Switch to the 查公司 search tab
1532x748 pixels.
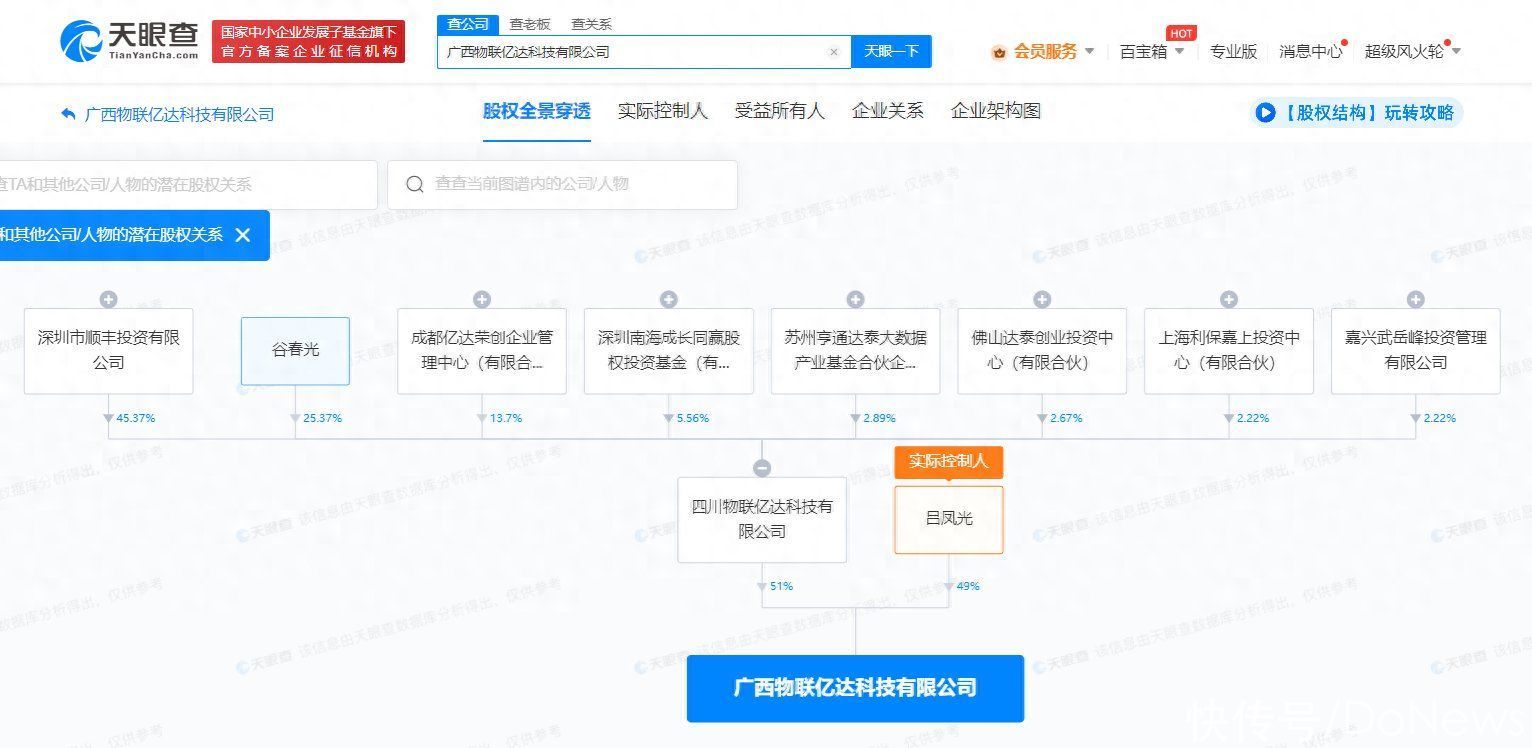click(x=468, y=24)
